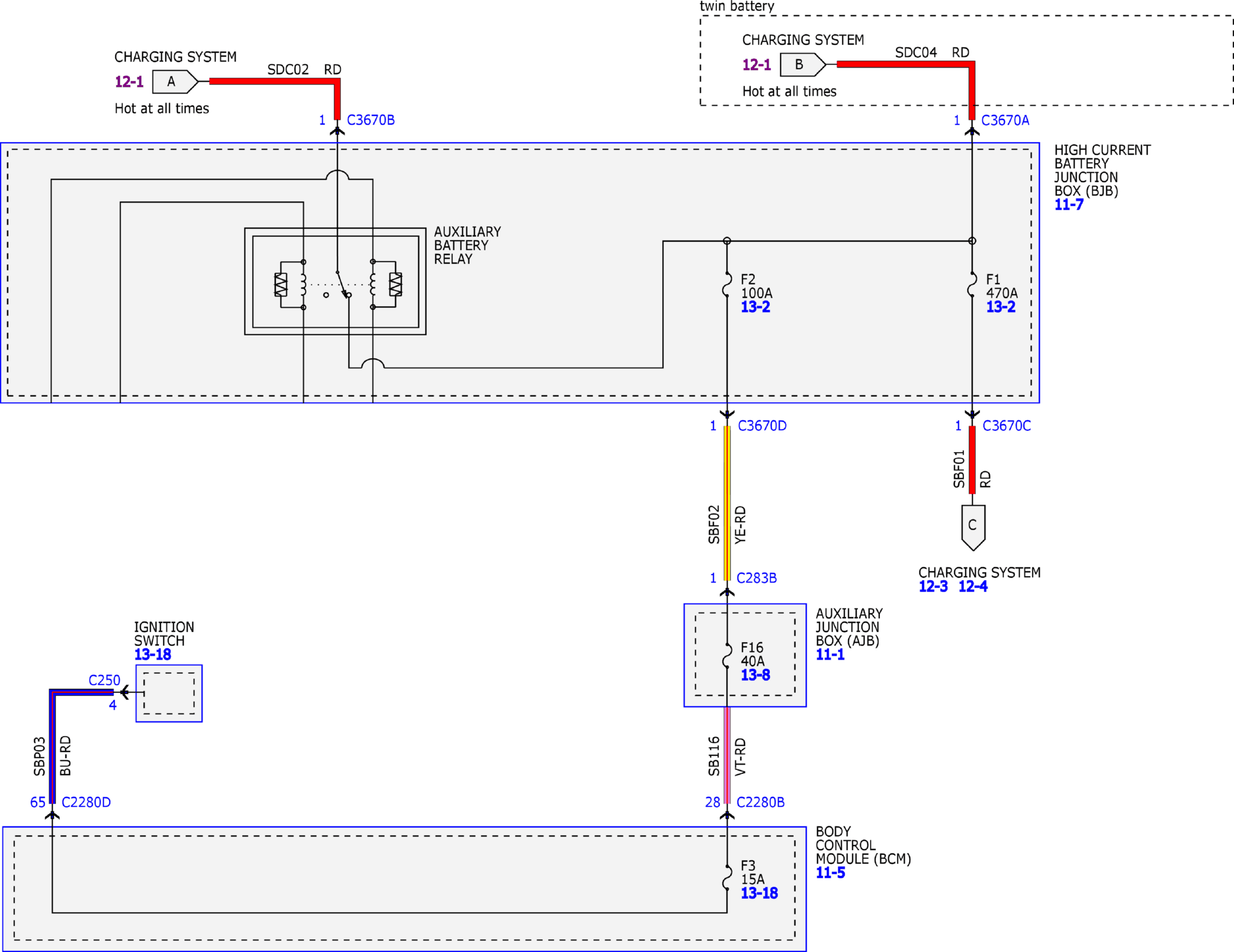Select the SBF01 RD wire

[x=972, y=460]
